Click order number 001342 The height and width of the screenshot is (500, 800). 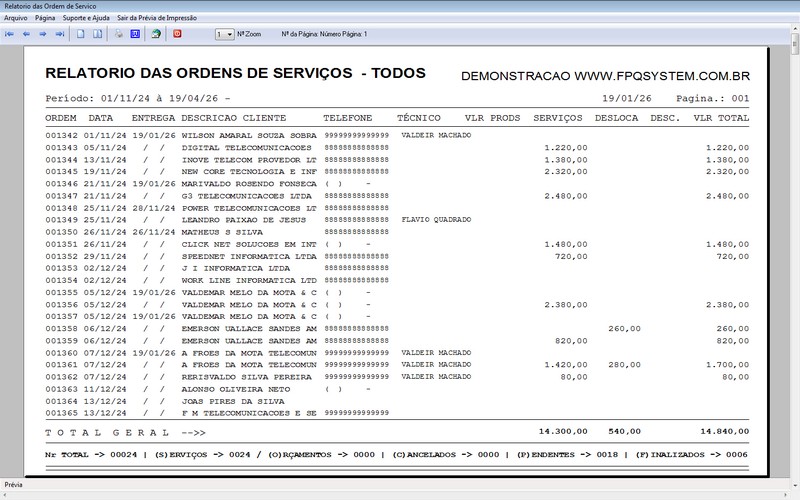tap(61, 136)
